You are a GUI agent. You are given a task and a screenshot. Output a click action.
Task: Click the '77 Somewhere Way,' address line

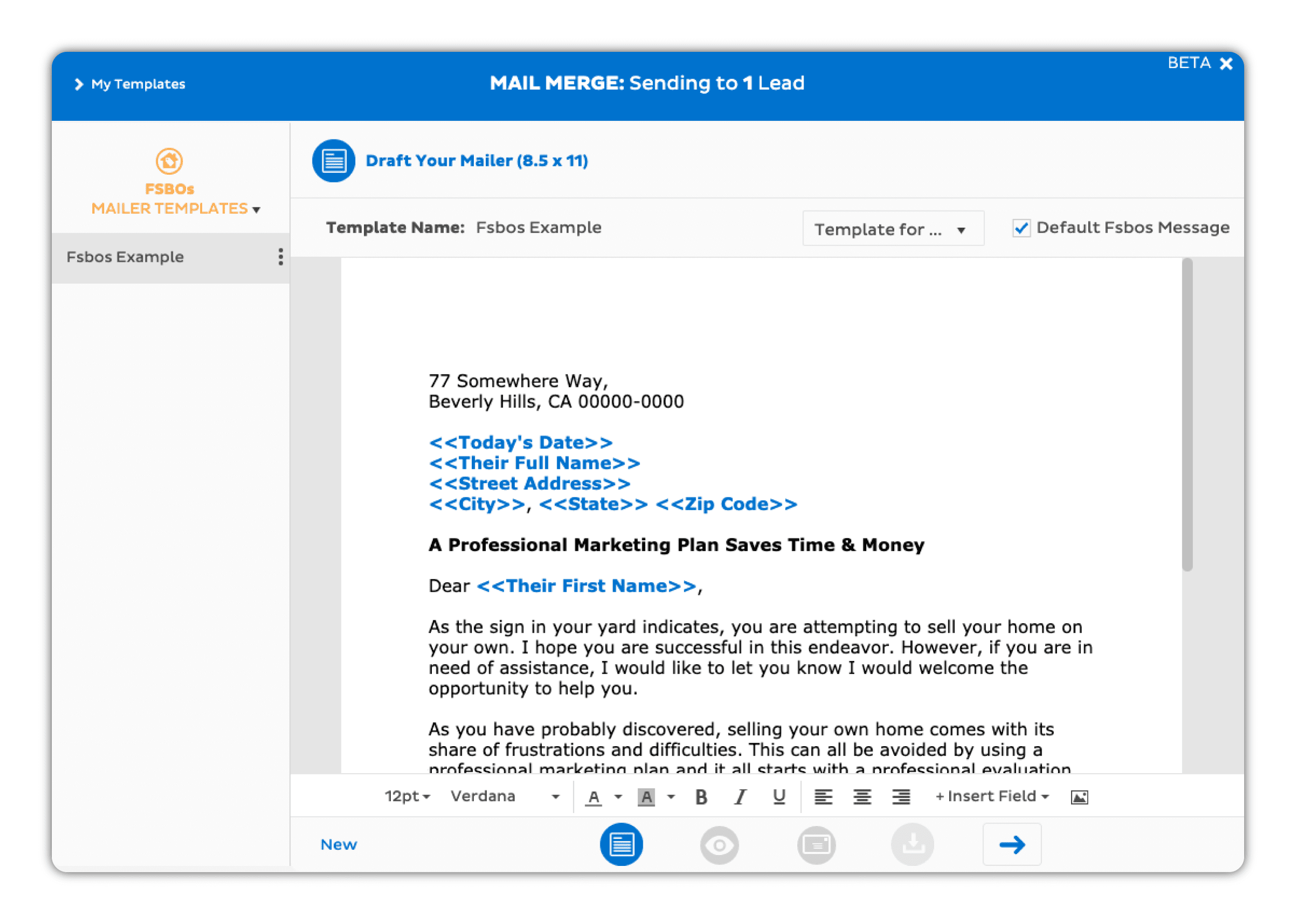pyautogui.click(x=518, y=381)
